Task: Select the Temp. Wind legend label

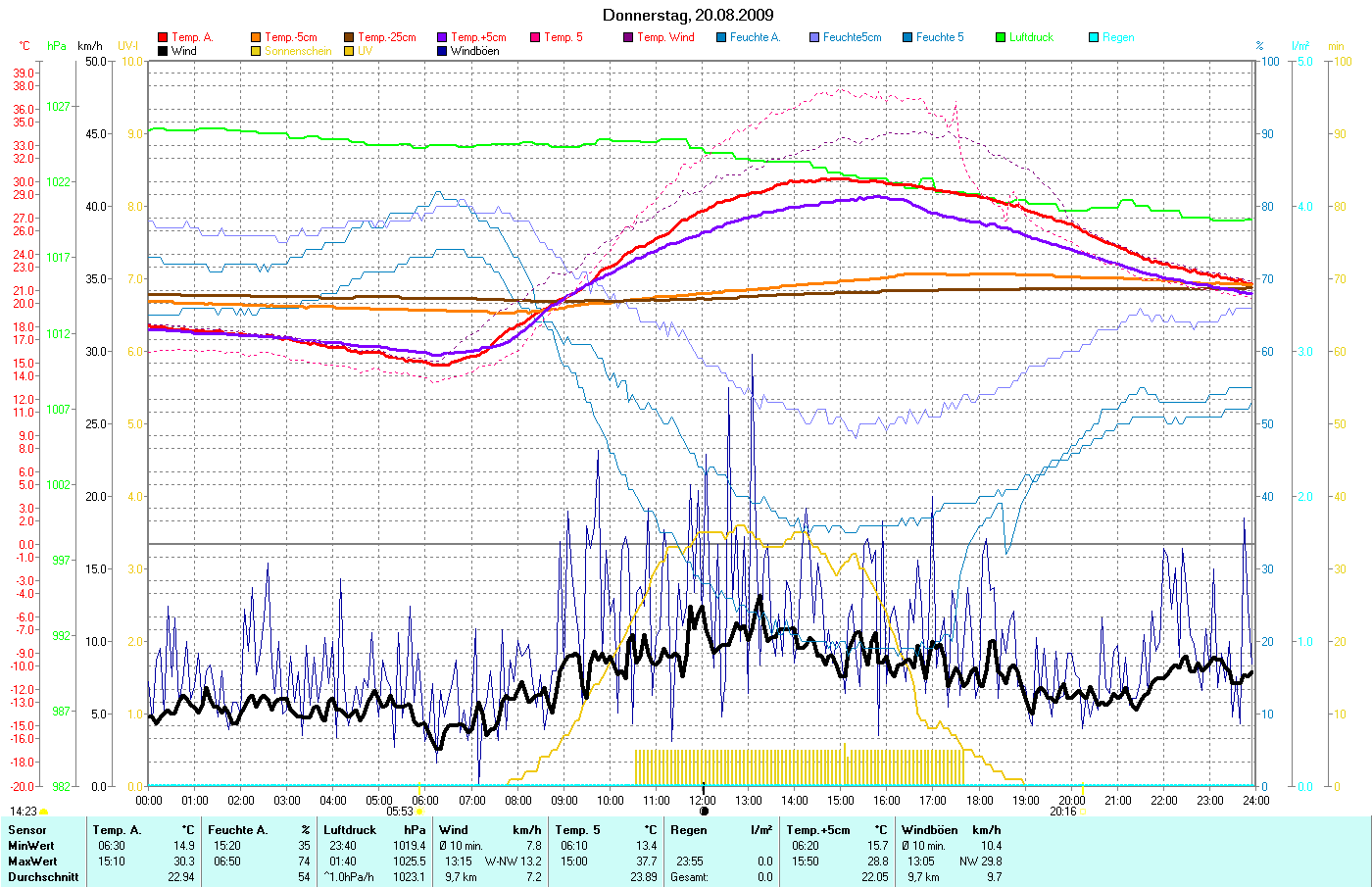Action: 665,37
